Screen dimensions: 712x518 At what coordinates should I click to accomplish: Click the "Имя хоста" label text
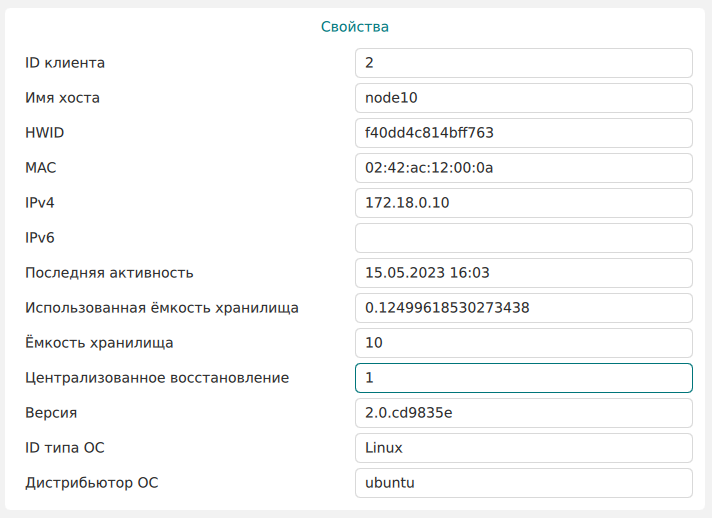click(62, 98)
